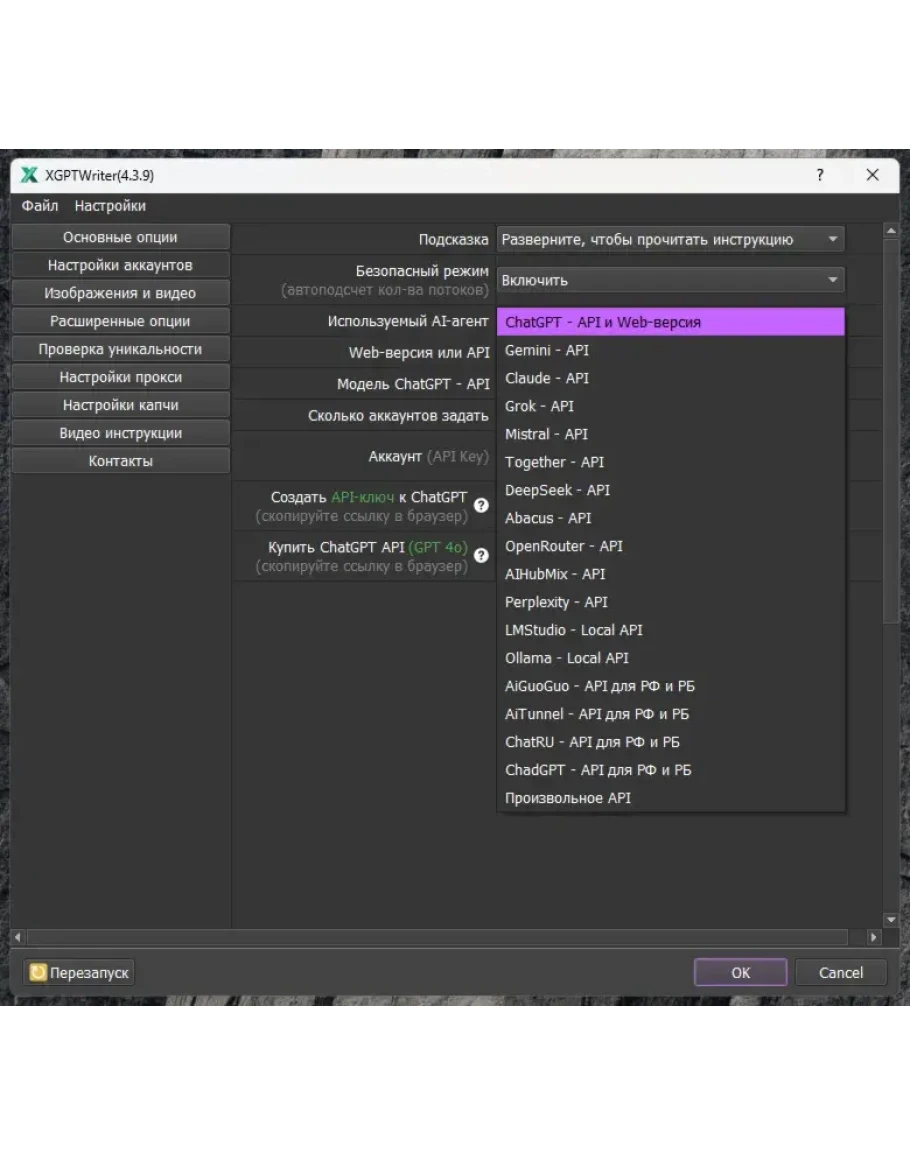The height and width of the screenshot is (1155, 910).
Task: Choose Abacus - API option
Action: tap(671, 518)
